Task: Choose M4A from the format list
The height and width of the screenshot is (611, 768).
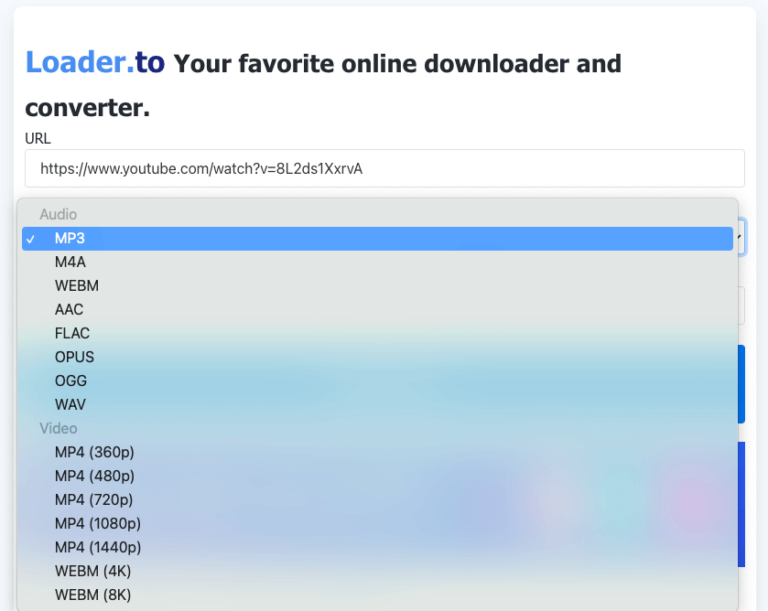Action: click(71, 262)
